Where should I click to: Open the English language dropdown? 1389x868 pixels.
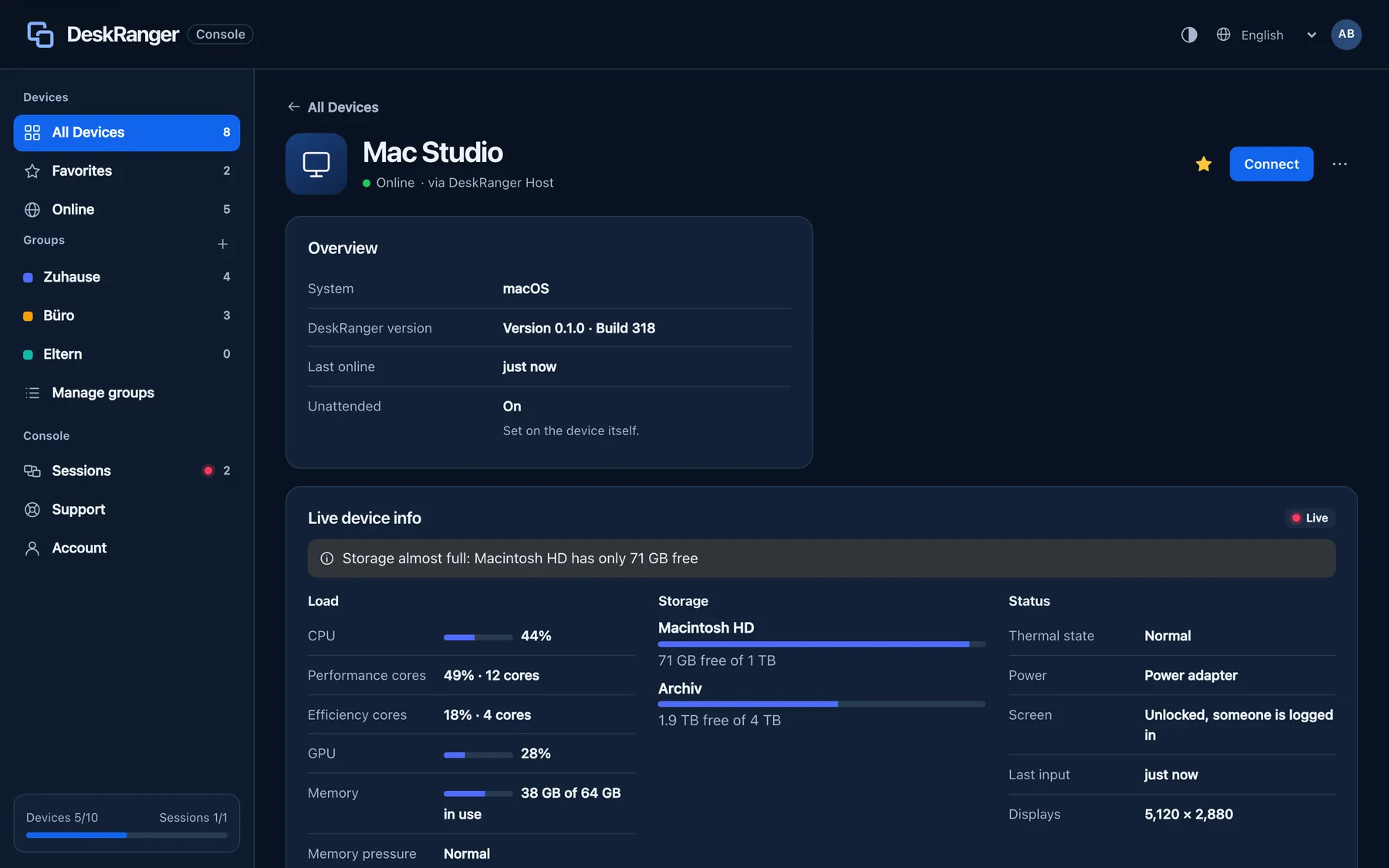click(x=1266, y=35)
